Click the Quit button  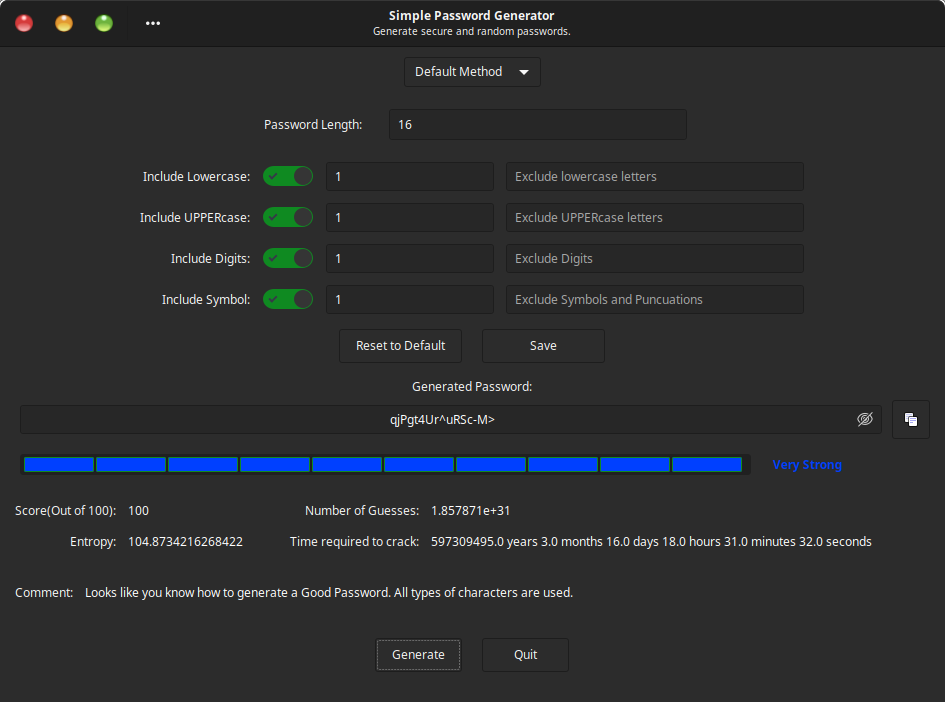coord(525,655)
